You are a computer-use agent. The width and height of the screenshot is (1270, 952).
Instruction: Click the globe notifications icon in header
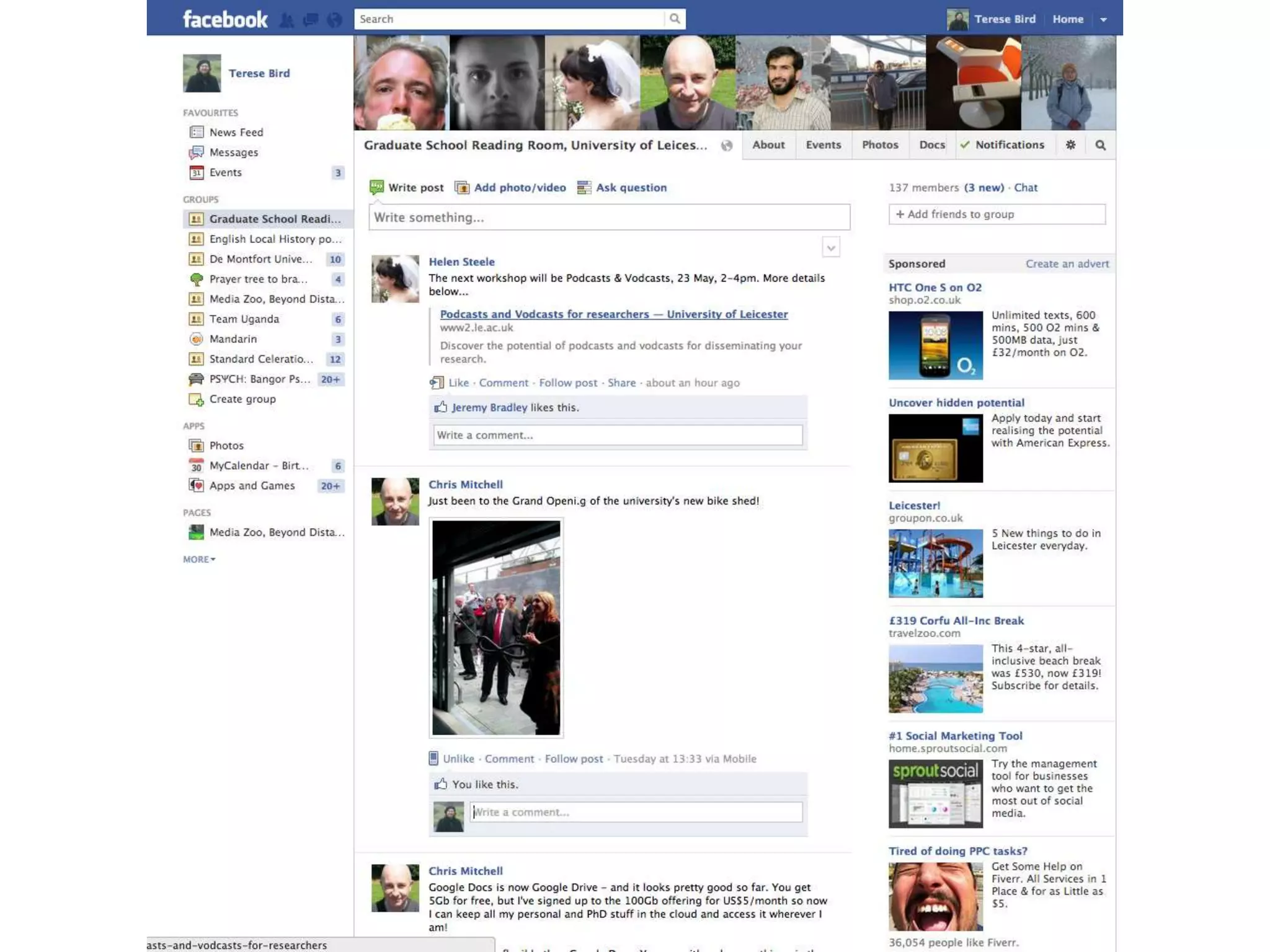tap(334, 20)
